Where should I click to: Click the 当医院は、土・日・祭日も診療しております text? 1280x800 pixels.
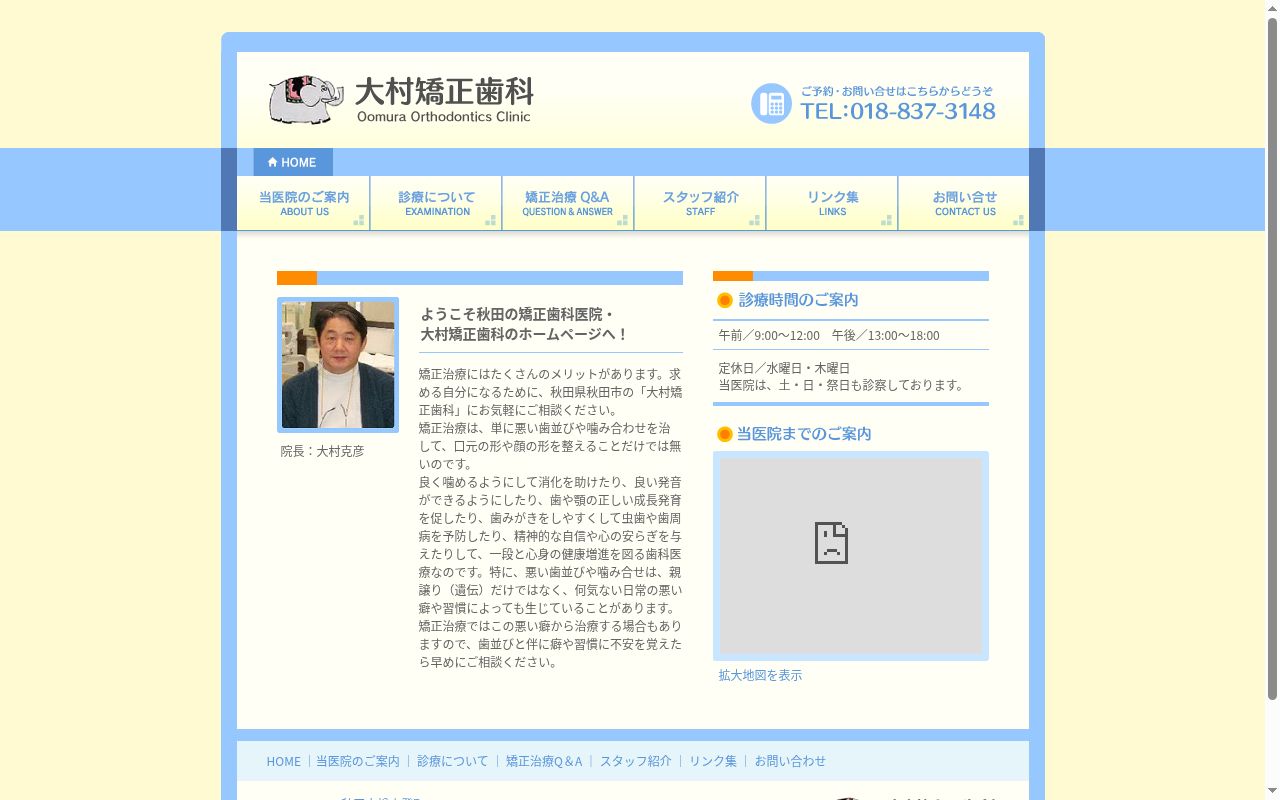pos(840,385)
